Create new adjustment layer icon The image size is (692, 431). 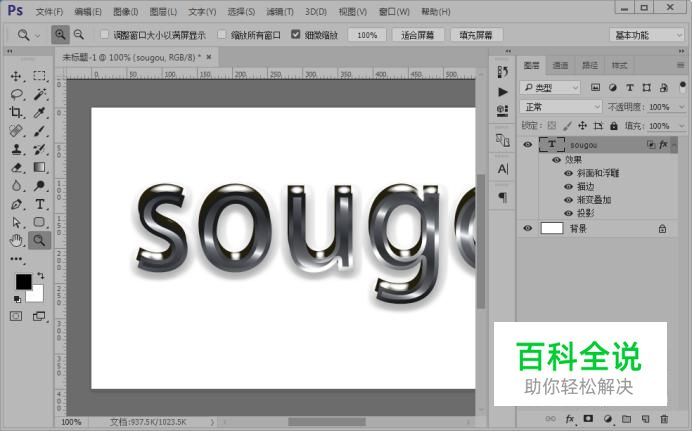pyautogui.click(x=608, y=419)
